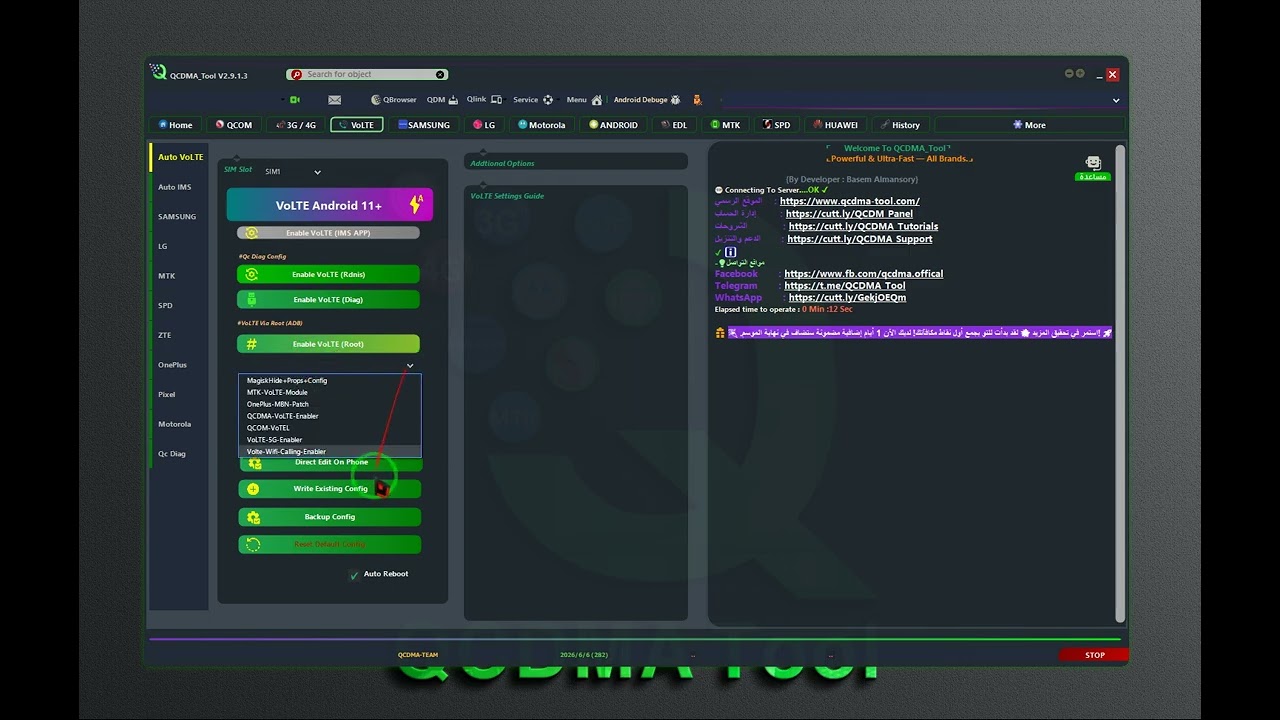Open the HUAWEI tab
The width and height of the screenshot is (1280, 720).
tap(835, 125)
